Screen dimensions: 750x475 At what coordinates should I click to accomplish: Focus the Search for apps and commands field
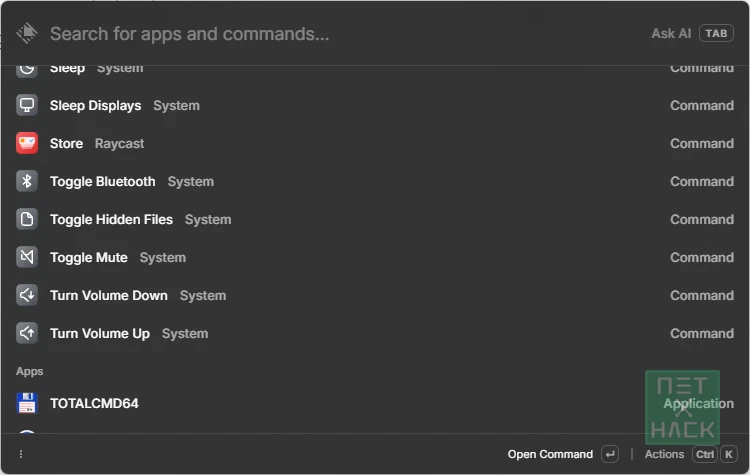pyautogui.click(x=189, y=33)
